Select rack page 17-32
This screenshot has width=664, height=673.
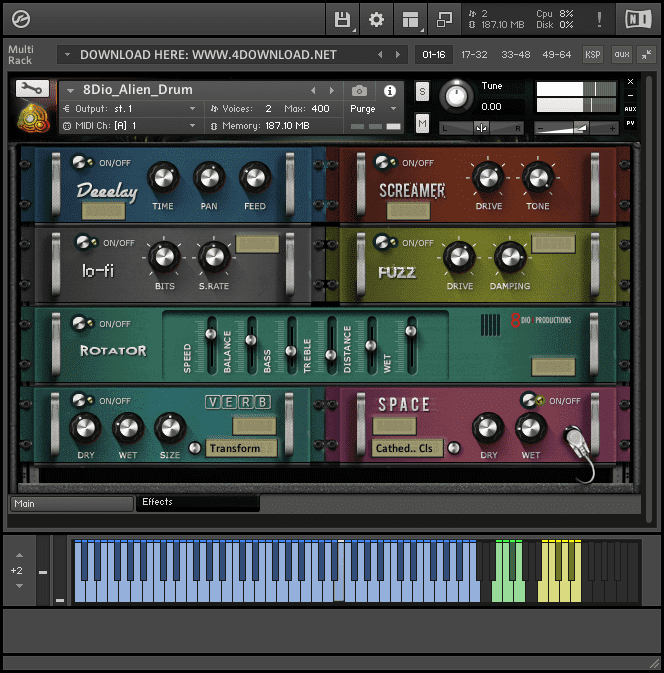click(x=474, y=55)
